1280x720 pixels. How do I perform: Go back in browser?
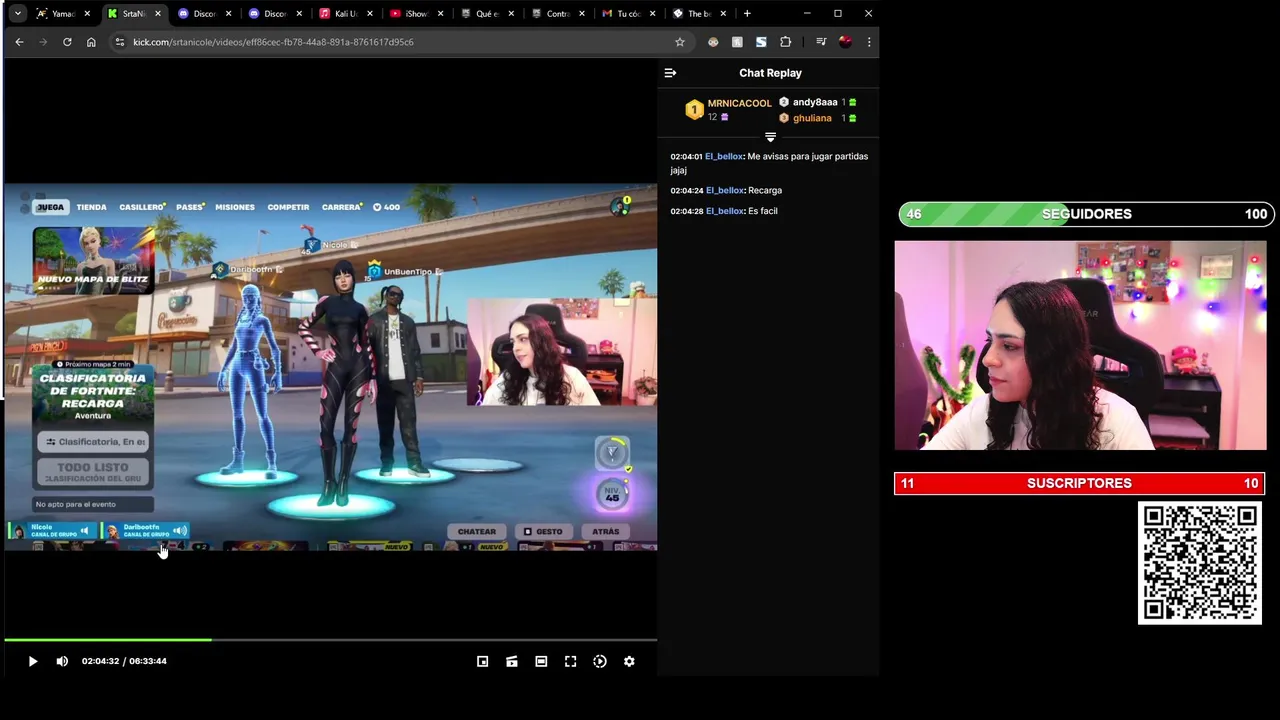[x=19, y=42]
